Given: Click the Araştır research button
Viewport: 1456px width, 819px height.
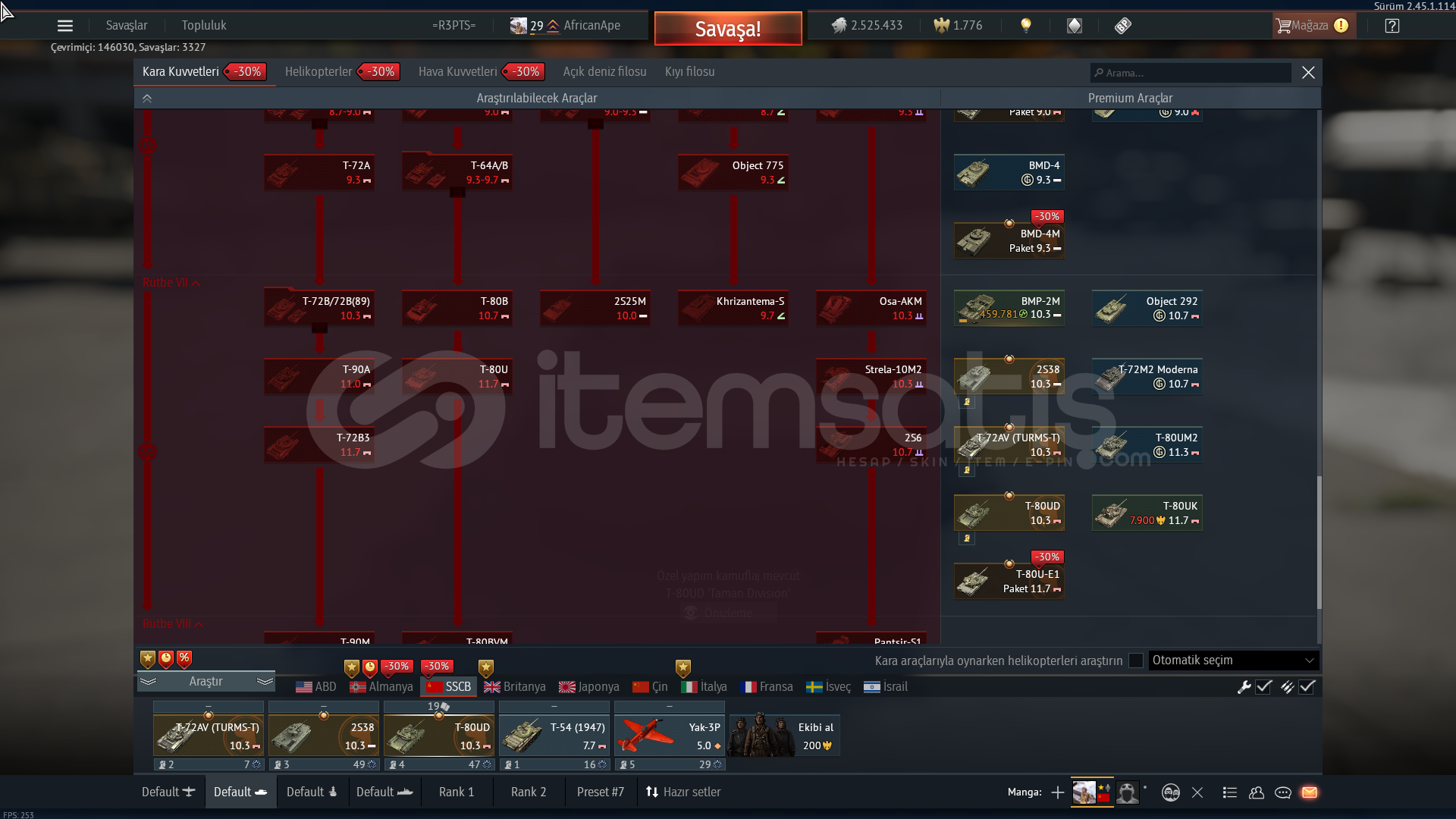Looking at the screenshot, I should pyautogui.click(x=206, y=682).
